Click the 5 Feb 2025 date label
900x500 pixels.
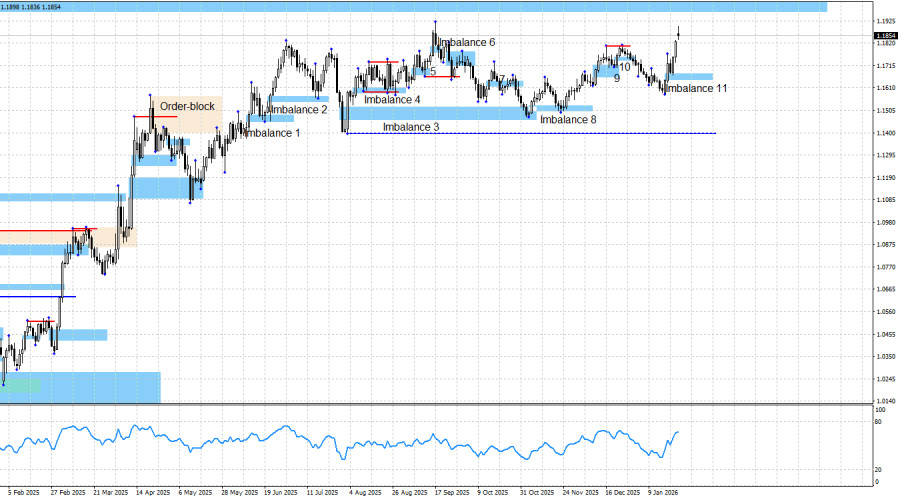point(23,493)
